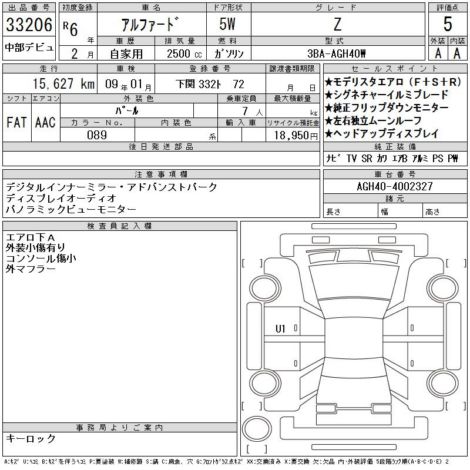Click the lot number 33206
The width and height of the screenshot is (470, 470).
[29, 25]
